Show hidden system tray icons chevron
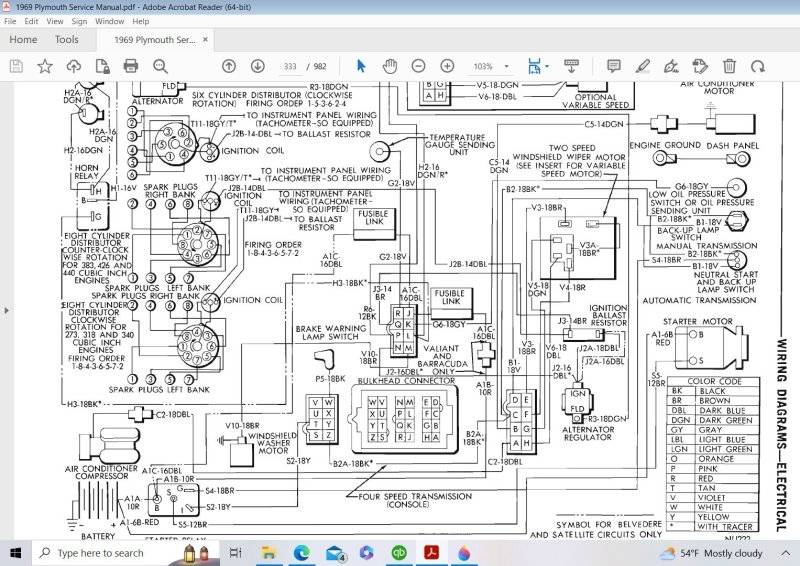800x566 pixels. [785, 553]
